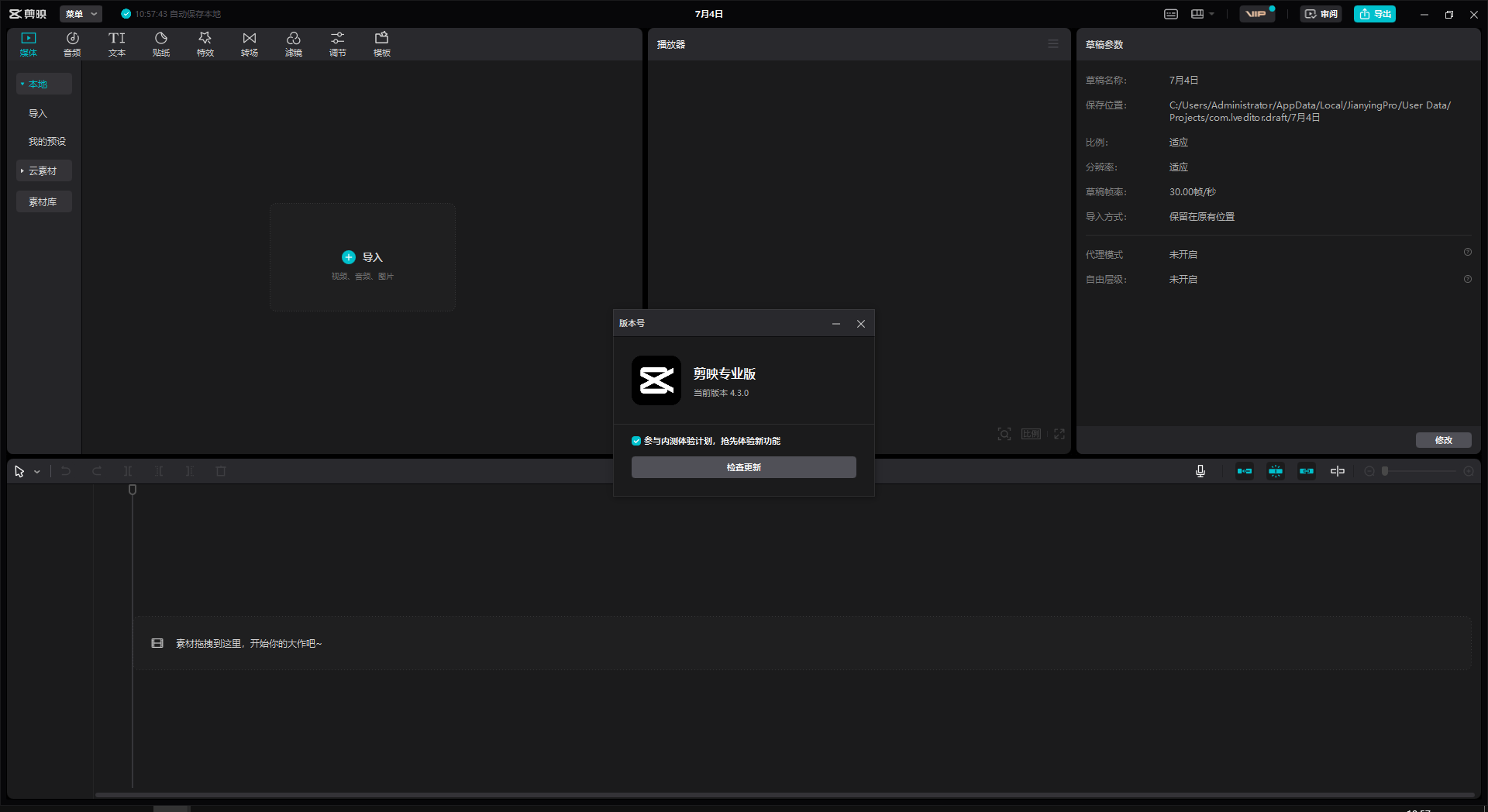The width and height of the screenshot is (1488, 812).
Task: Open the 媒体 media tab
Action: pos(29,44)
